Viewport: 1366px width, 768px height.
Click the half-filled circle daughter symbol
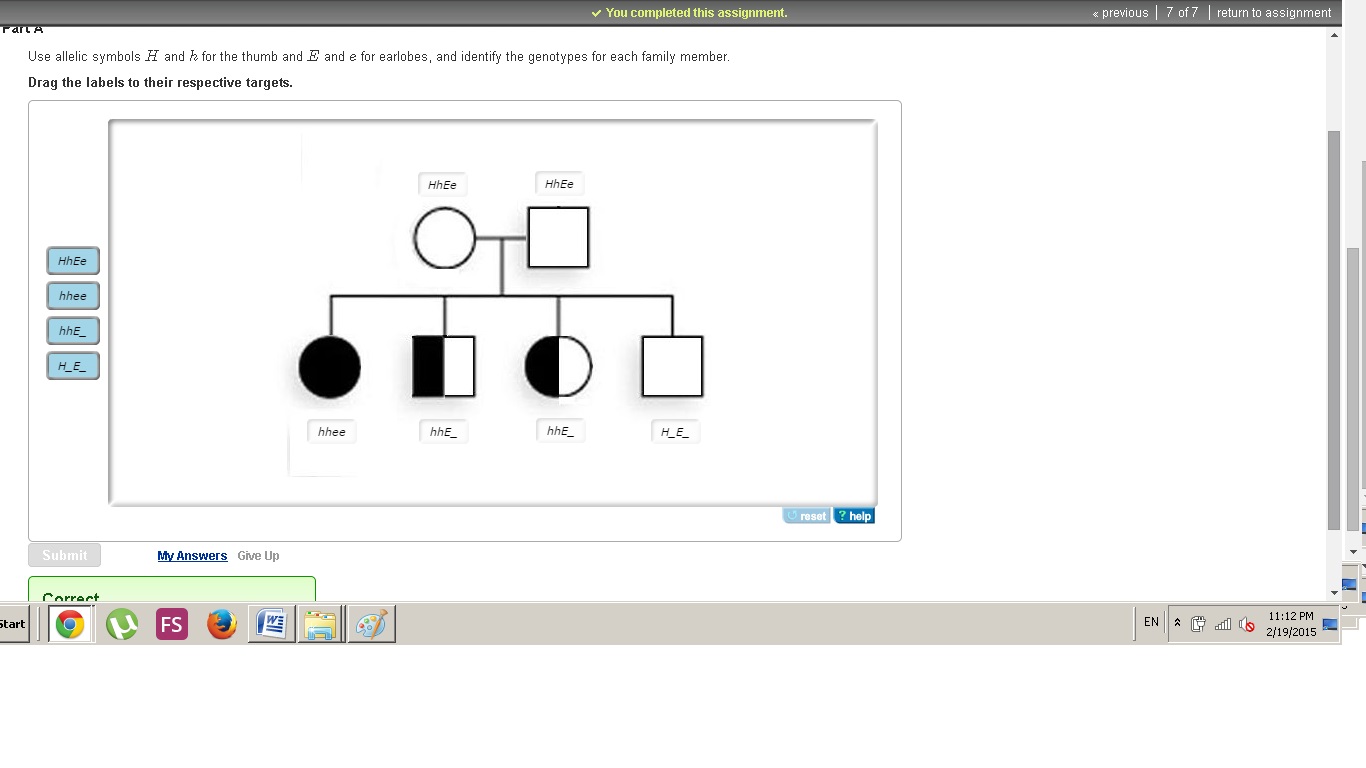coord(558,366)
